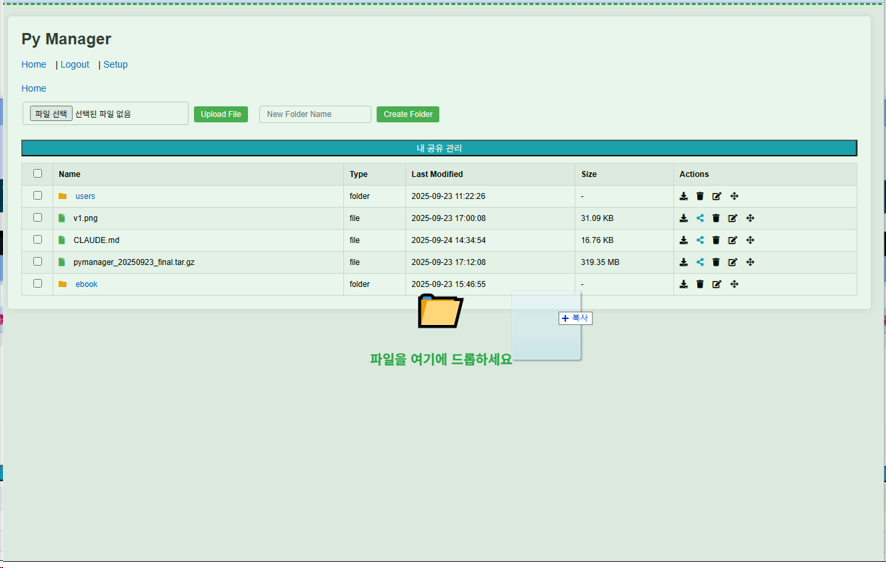Screen dimensions: 886x568
Task: Download the users folder
Action: [x=684, y=196]
